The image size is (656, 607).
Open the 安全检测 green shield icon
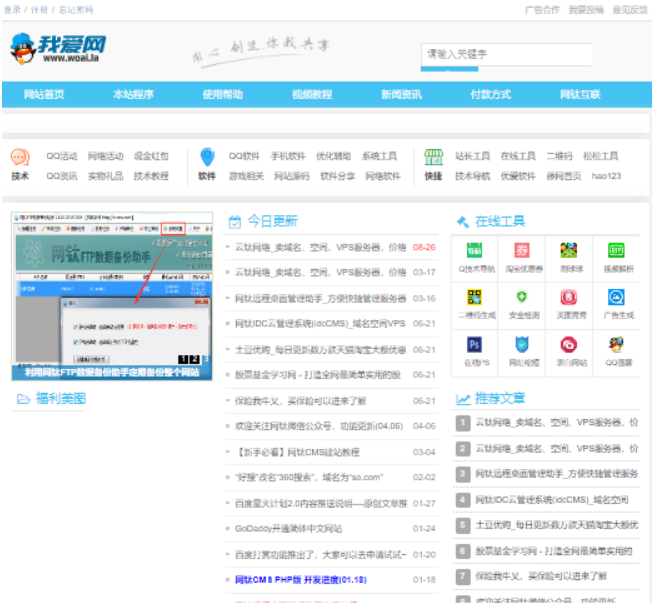click(x=522, y=299)
